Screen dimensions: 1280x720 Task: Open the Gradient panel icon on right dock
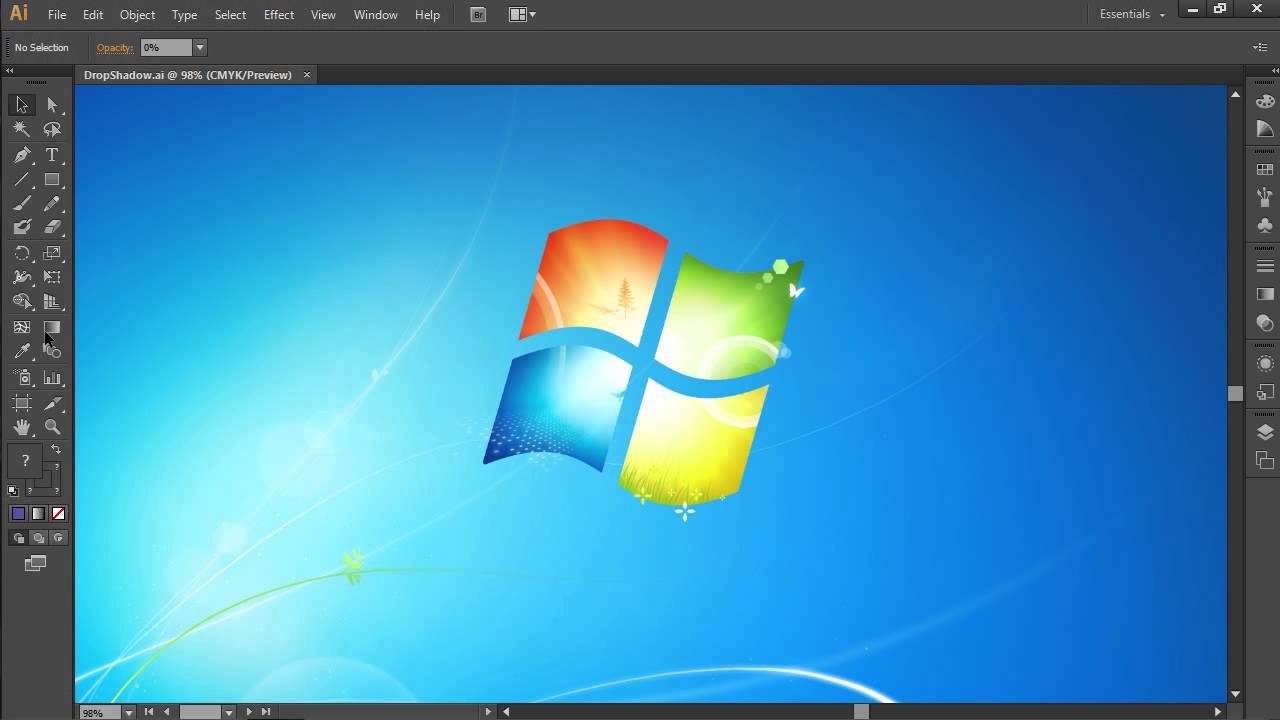click(x=1265, y=294)
